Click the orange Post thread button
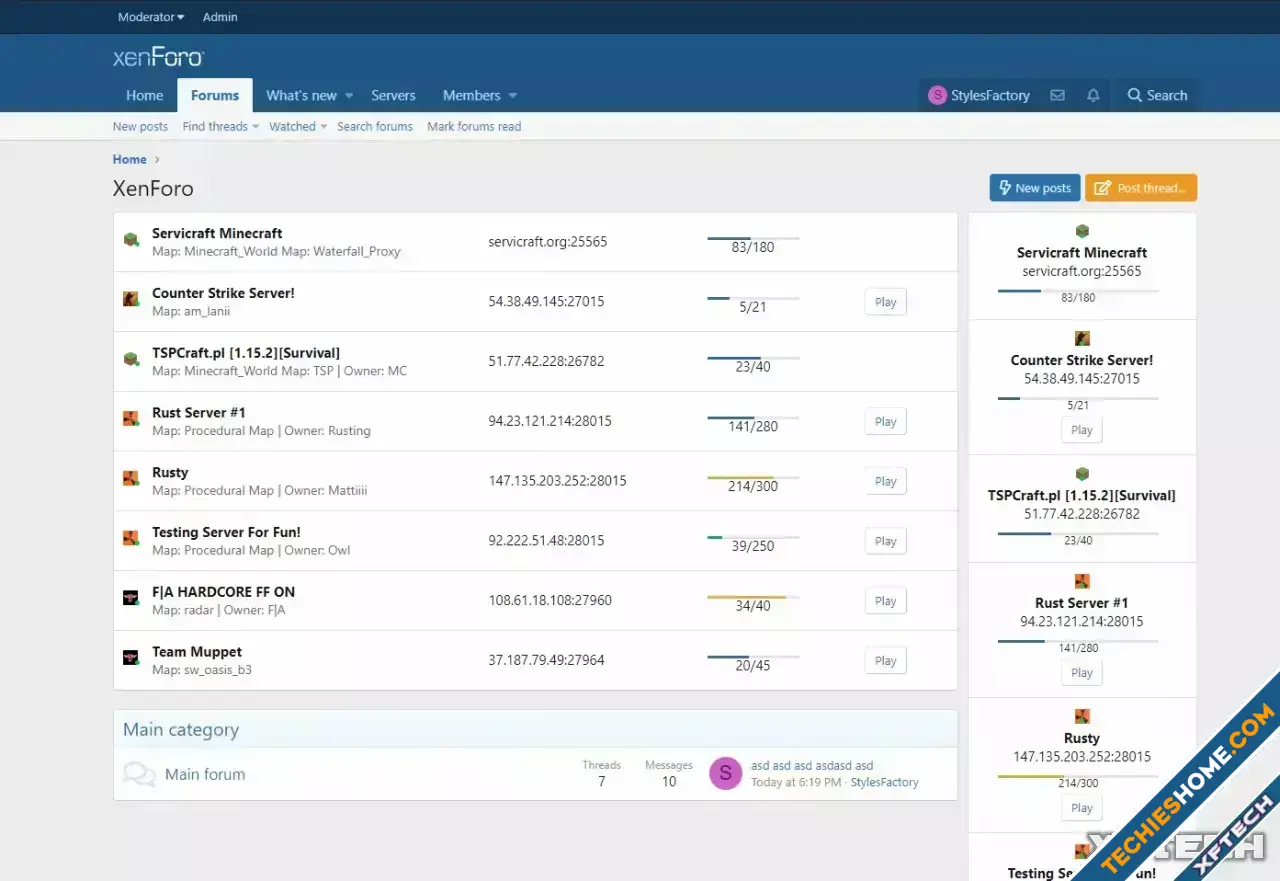Screen dimensions: 1280x881 pyautogui.click(x=1141, y=188)
